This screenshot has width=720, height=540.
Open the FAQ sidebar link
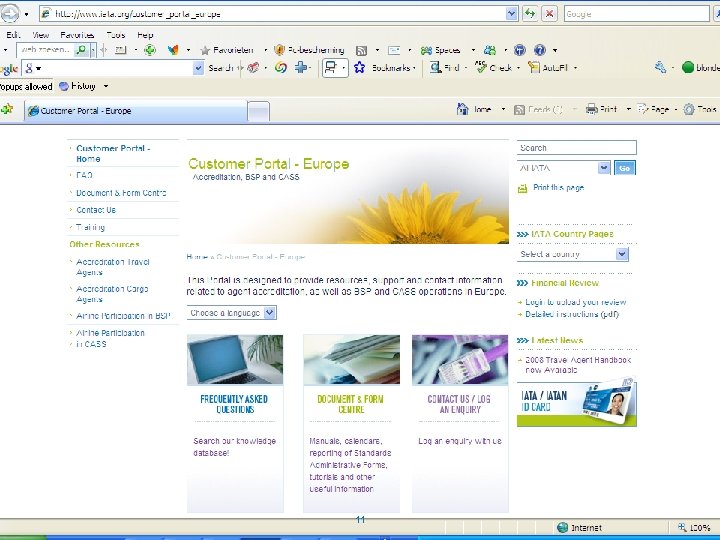coord(84,175)
